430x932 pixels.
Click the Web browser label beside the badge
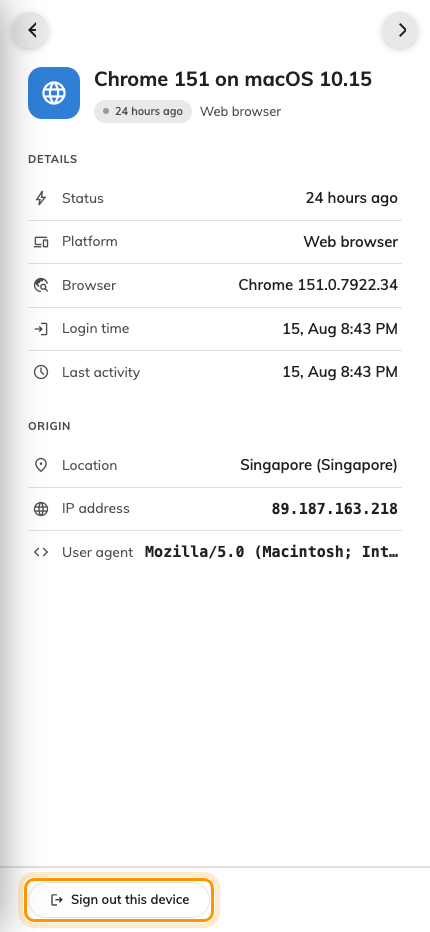pyautogui.click(x=240, y=111)
